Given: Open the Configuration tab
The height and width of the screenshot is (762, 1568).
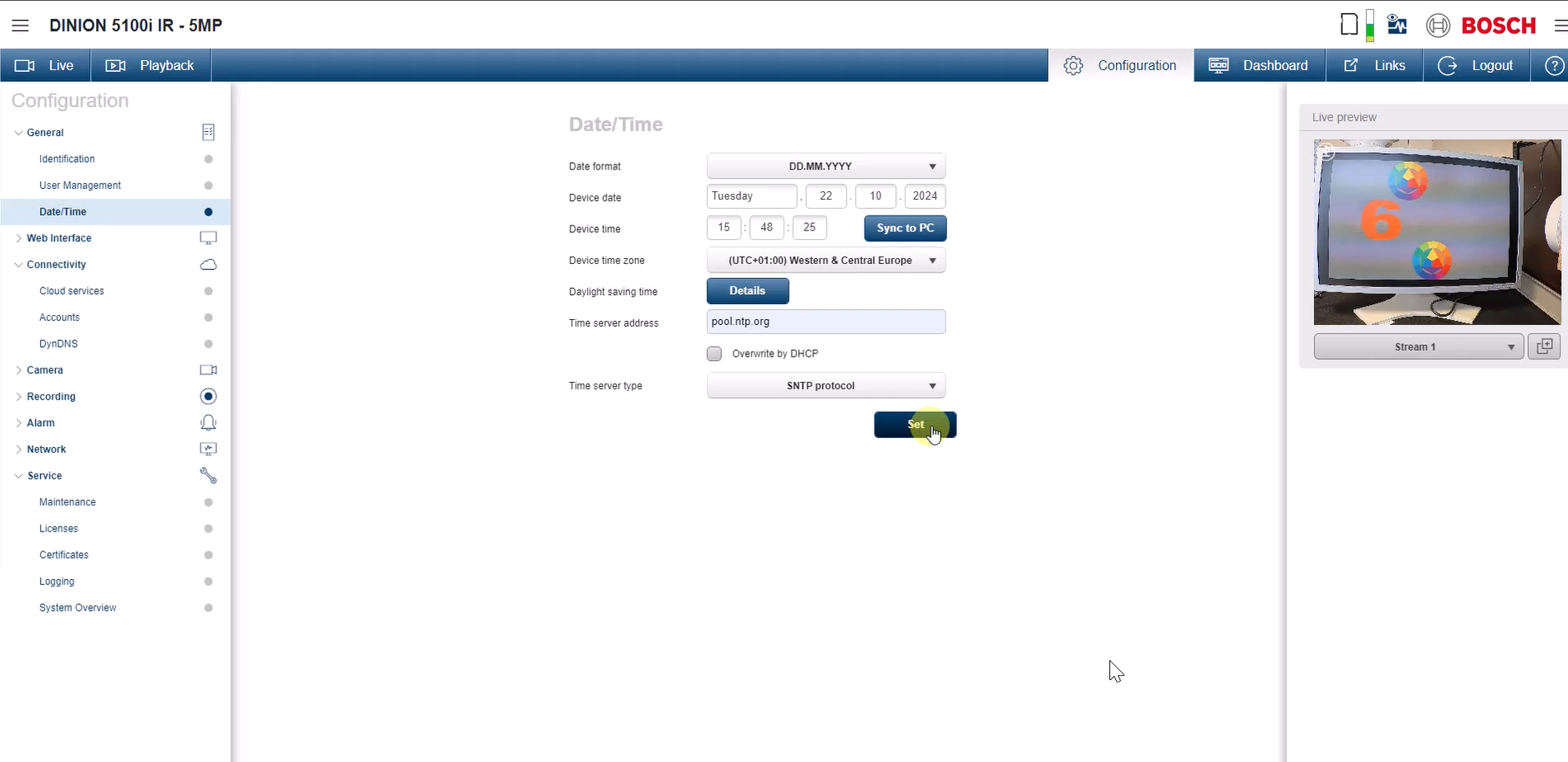Looking at the screenshot, I should pos(1121,65).
